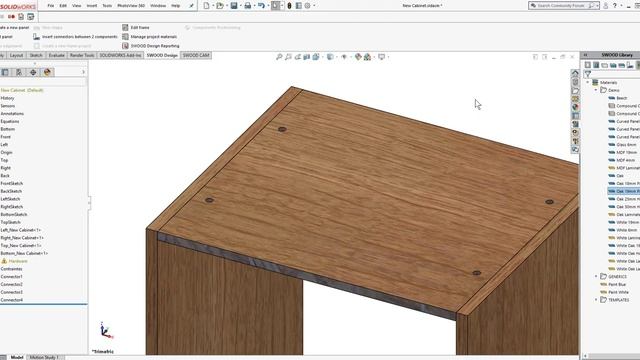Select Connector1 in feature tree
Image resolution: width=640 pixels, height=360 pixels.
tap(11, 276)
